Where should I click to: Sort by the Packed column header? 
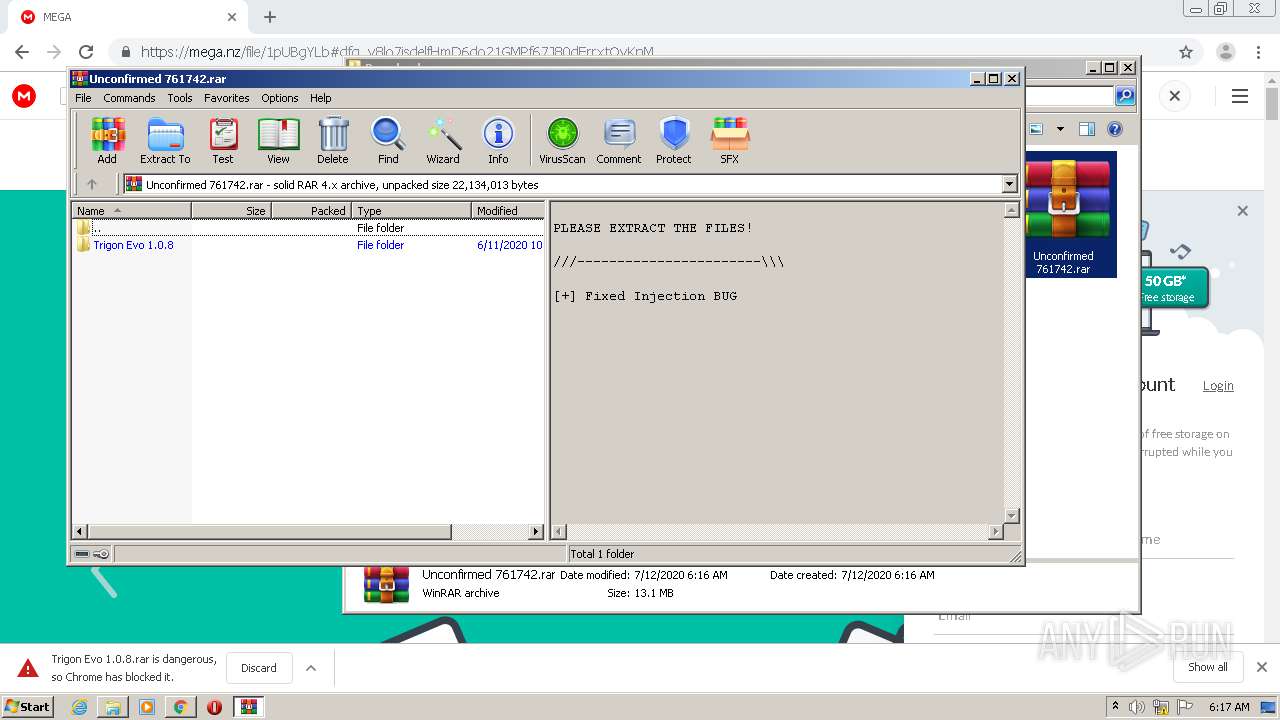[311, 210]
